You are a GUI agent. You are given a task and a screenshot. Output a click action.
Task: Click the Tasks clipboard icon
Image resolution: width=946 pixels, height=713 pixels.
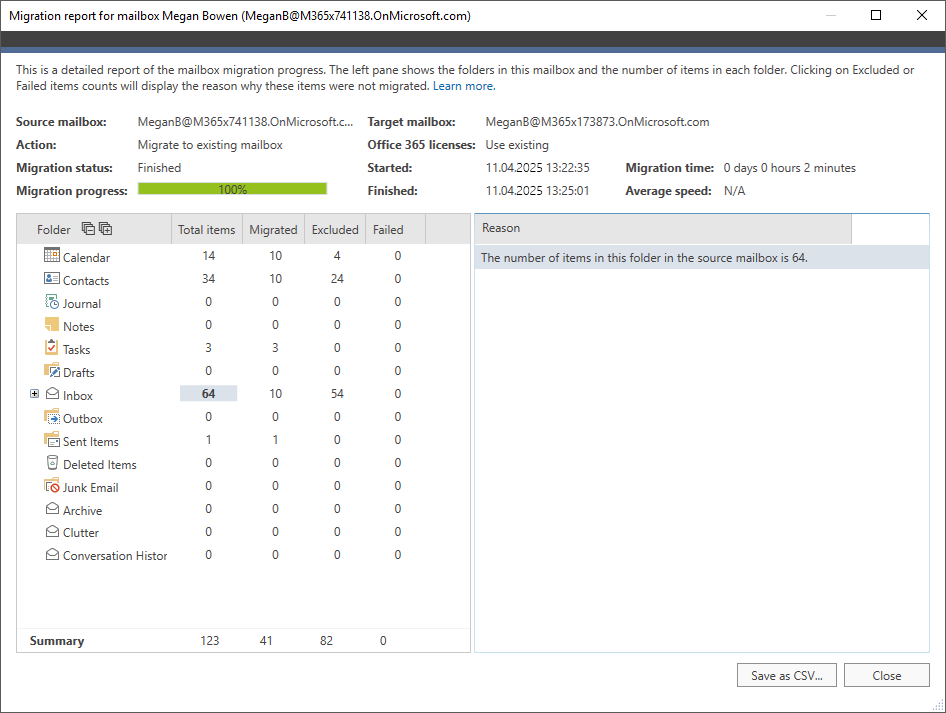pos(52,348)
